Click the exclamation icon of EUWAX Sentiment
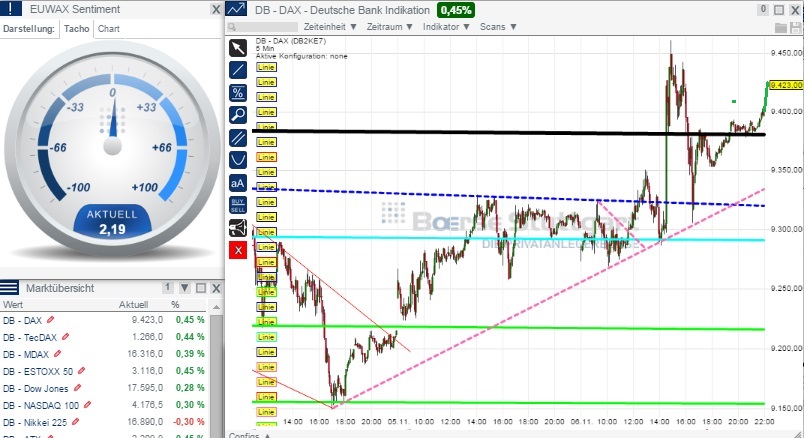Image resolution: width=804 pixels, height=438 pixels. [x=11, y=9]
